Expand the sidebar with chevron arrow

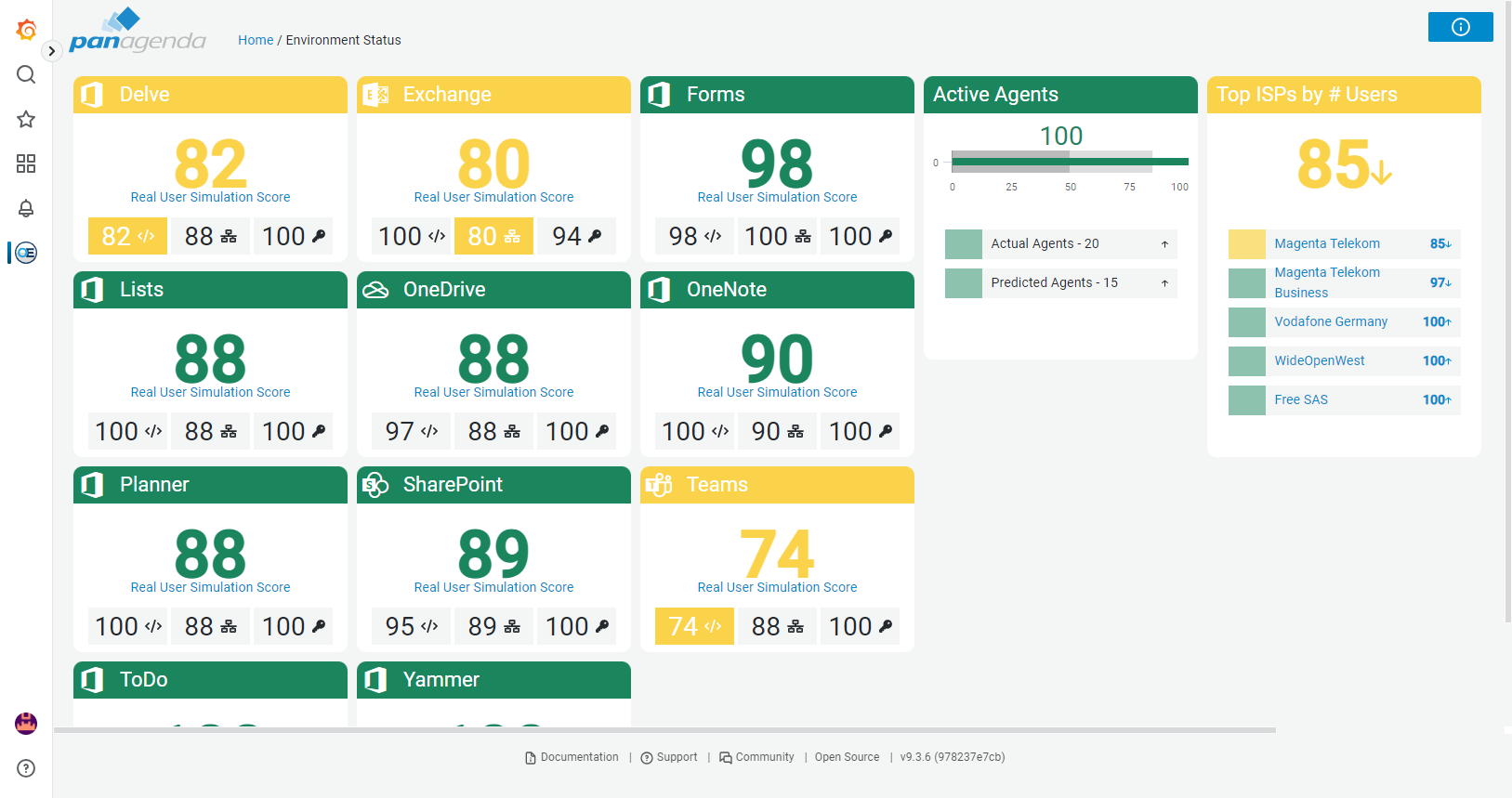(52, 51)
